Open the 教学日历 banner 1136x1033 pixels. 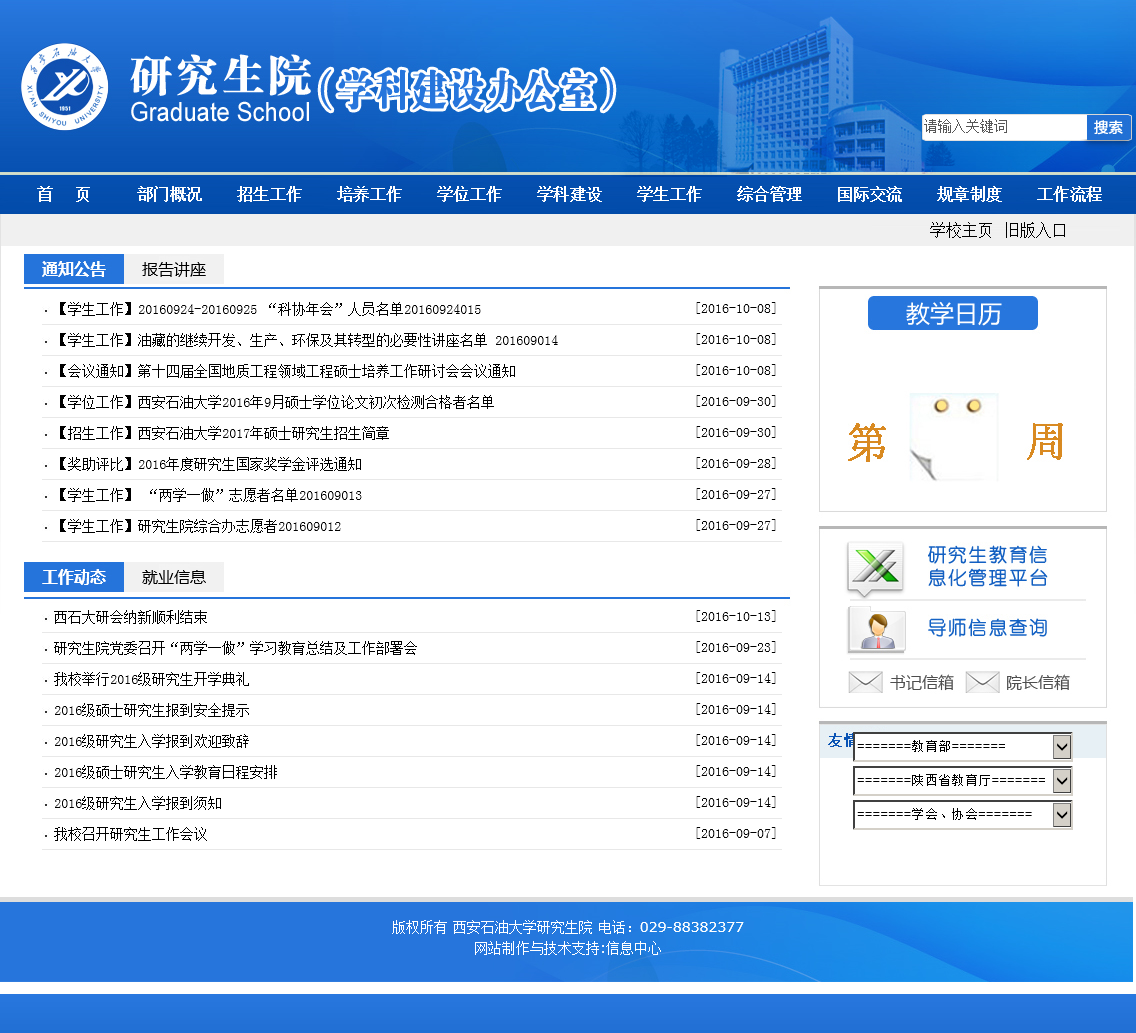point(952,313)
